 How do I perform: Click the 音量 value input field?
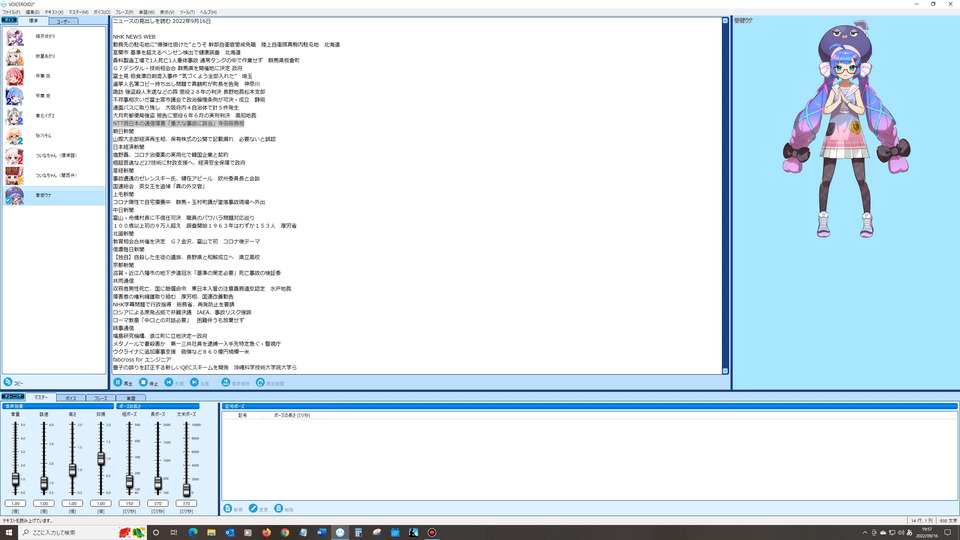tap(15, 503)
